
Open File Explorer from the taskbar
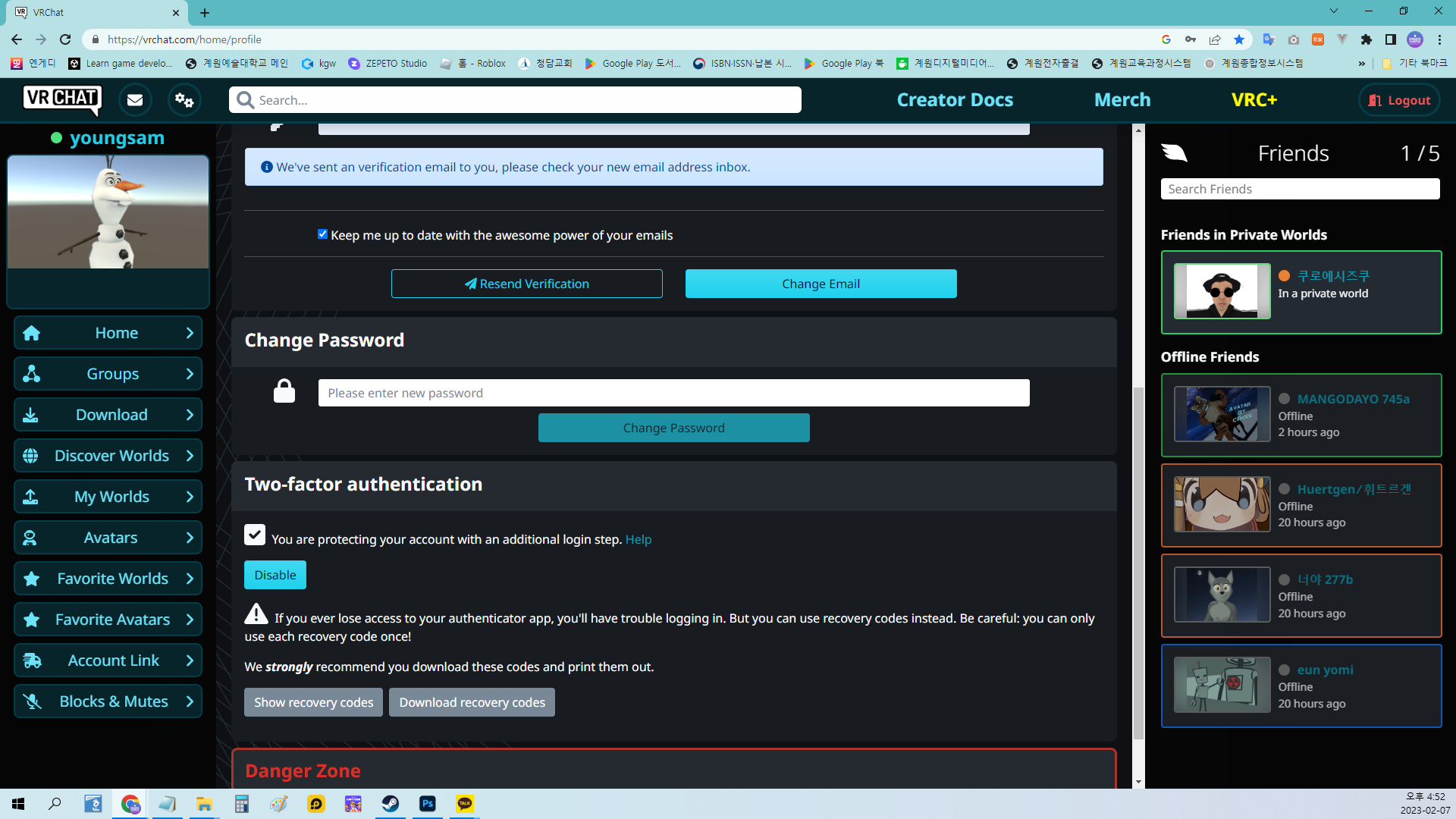coord(205,804)
